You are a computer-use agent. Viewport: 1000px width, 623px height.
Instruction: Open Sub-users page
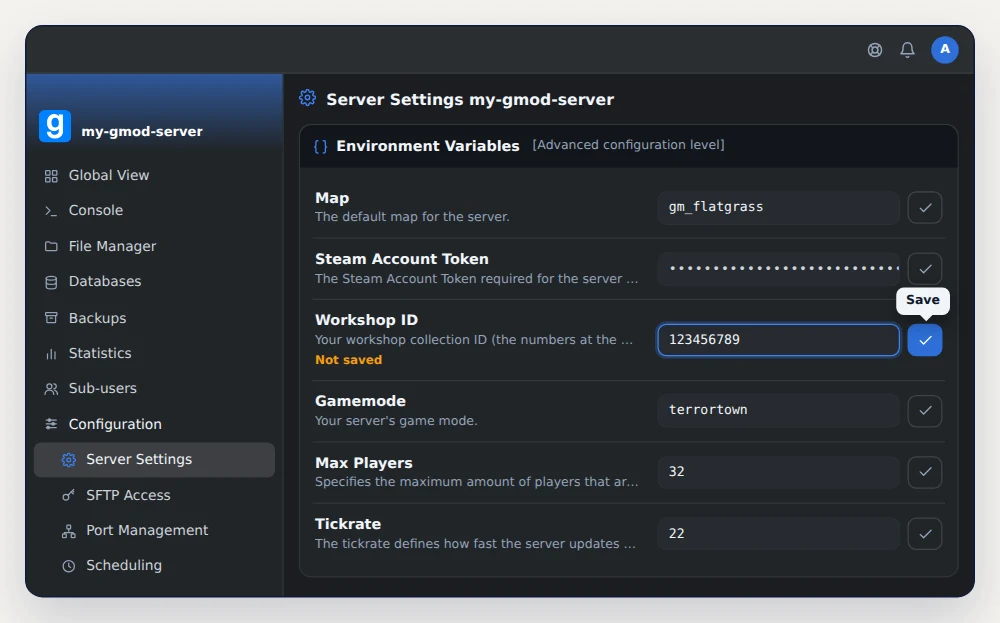tap(154, 388)
